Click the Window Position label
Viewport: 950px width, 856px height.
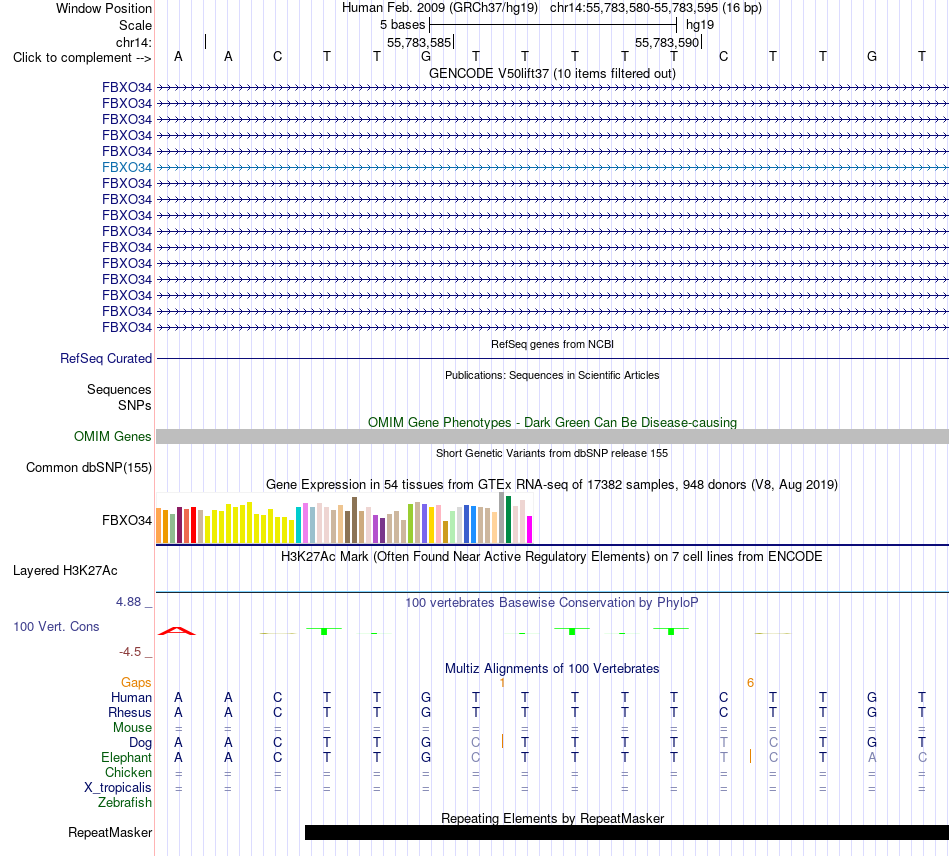pos(104,8)
